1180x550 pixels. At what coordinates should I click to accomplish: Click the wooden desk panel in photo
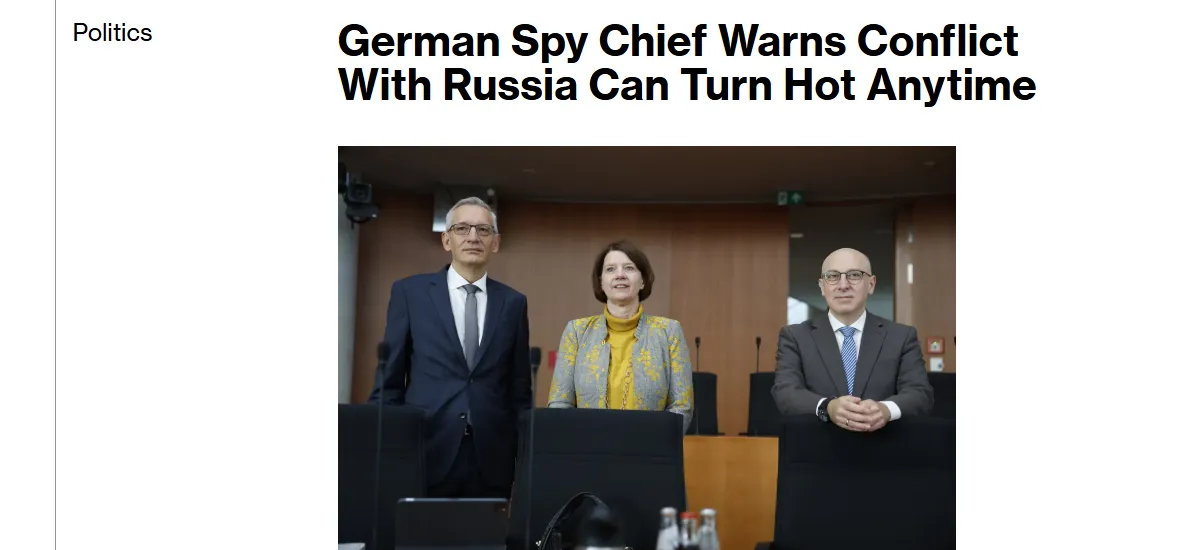click(x=730, y=491)
